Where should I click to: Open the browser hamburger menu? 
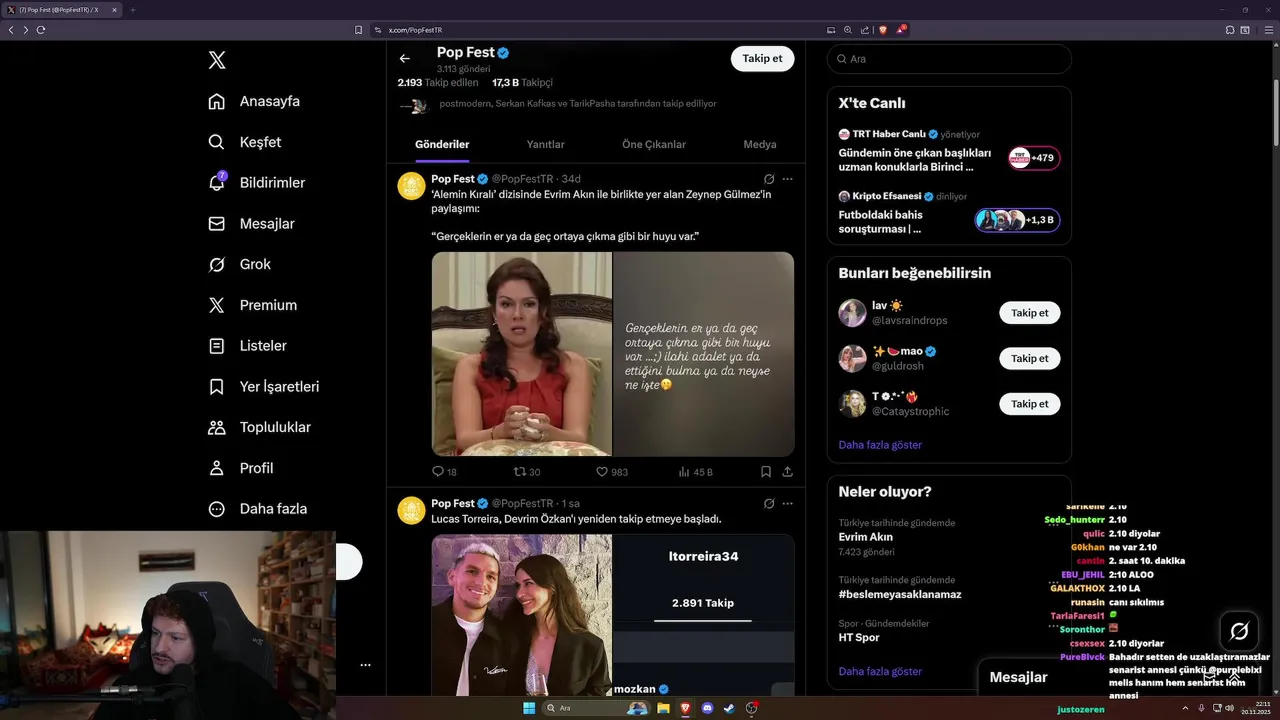tap(1269, 30)
